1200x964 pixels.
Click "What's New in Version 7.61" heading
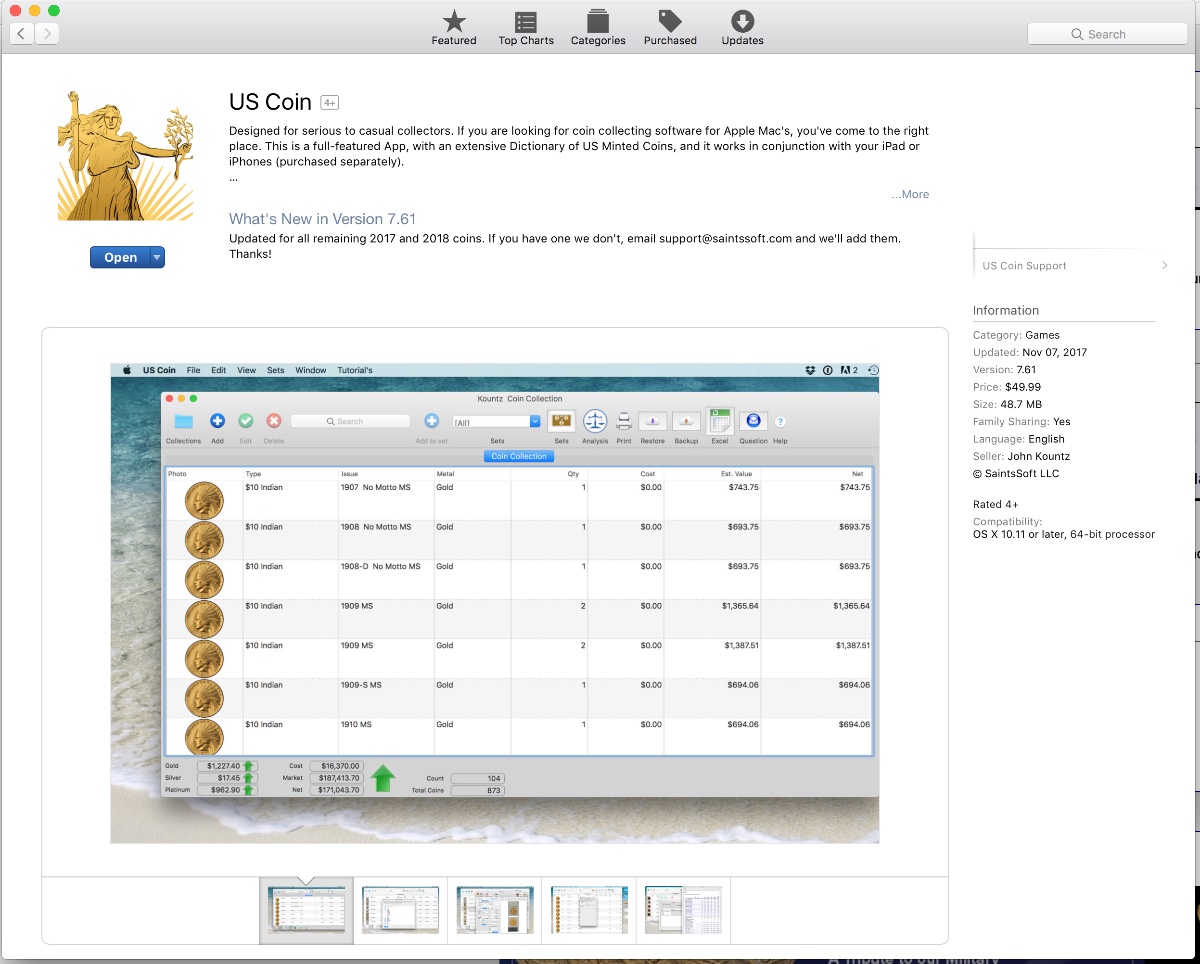point(322,219)
